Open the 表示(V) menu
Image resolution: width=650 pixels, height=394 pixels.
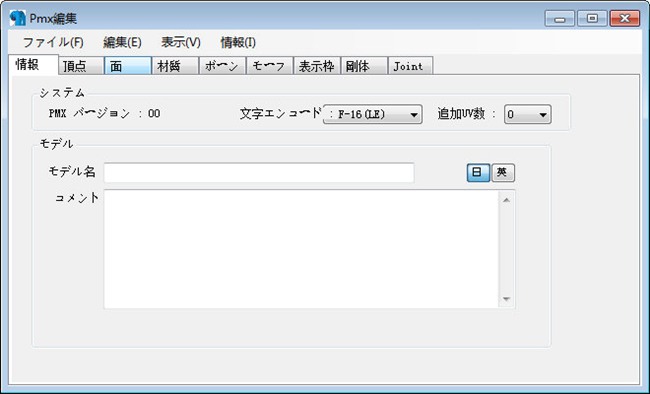tap(181, 42)
